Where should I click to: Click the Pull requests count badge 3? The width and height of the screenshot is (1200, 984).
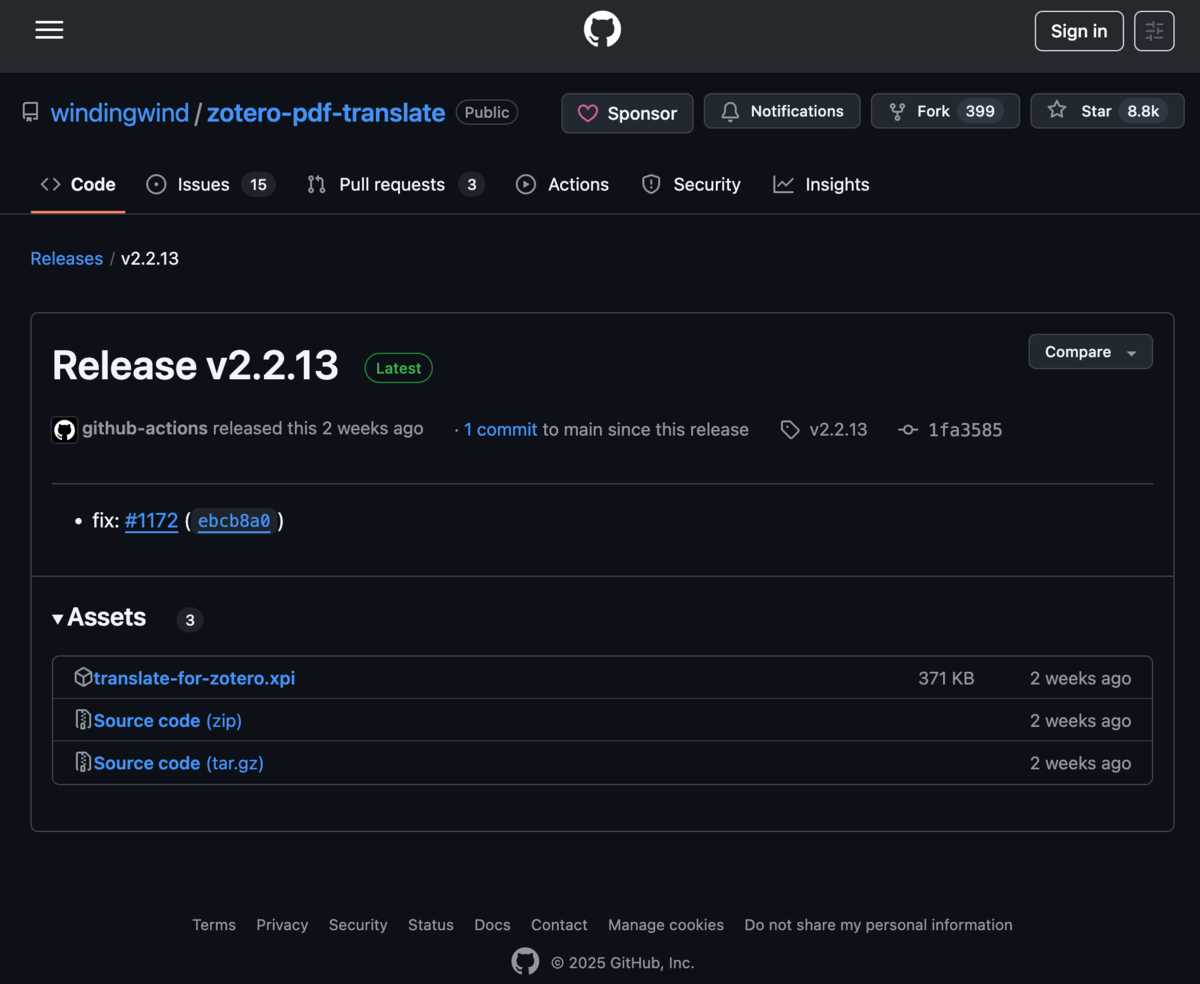[471, 184]
